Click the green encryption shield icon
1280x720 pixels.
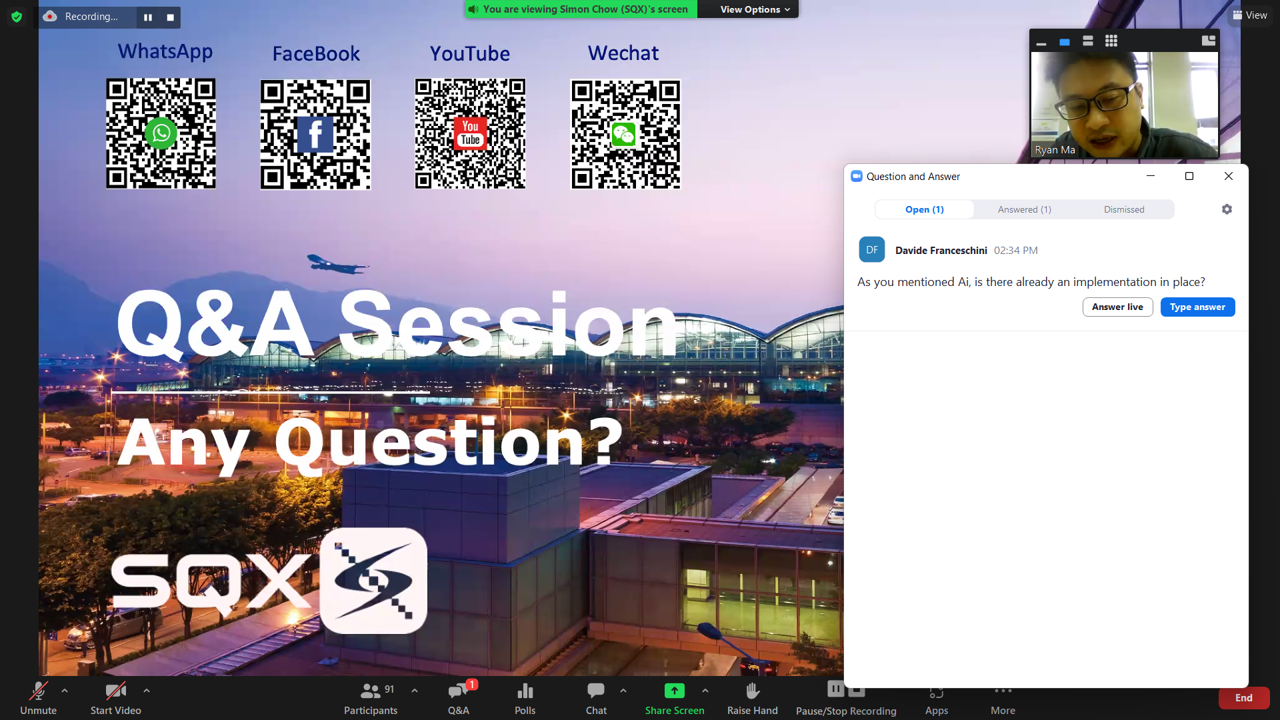coord(16,17)
